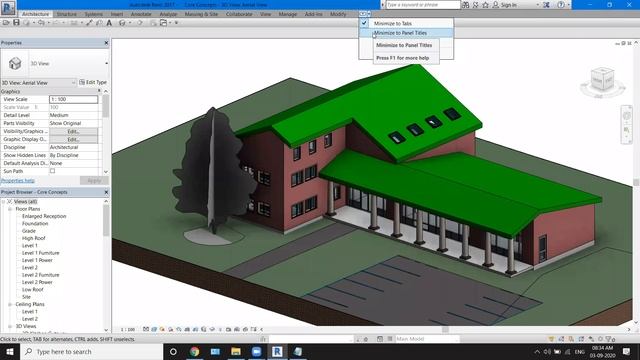Click the Apply button in Properties
This screenshot has height=360, width=640.
click(94, 180)
